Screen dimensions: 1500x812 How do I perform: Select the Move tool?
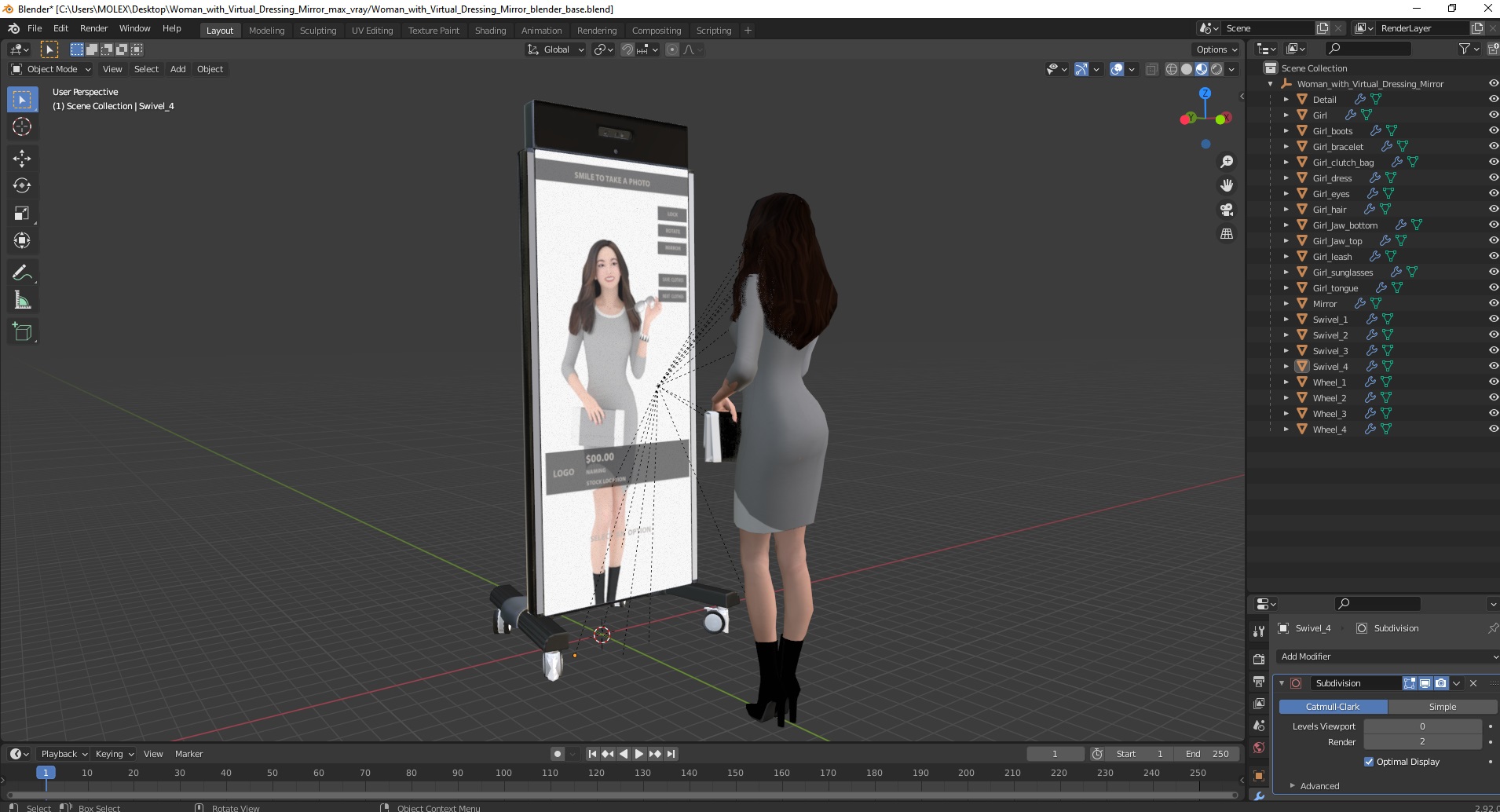[22, 158]
